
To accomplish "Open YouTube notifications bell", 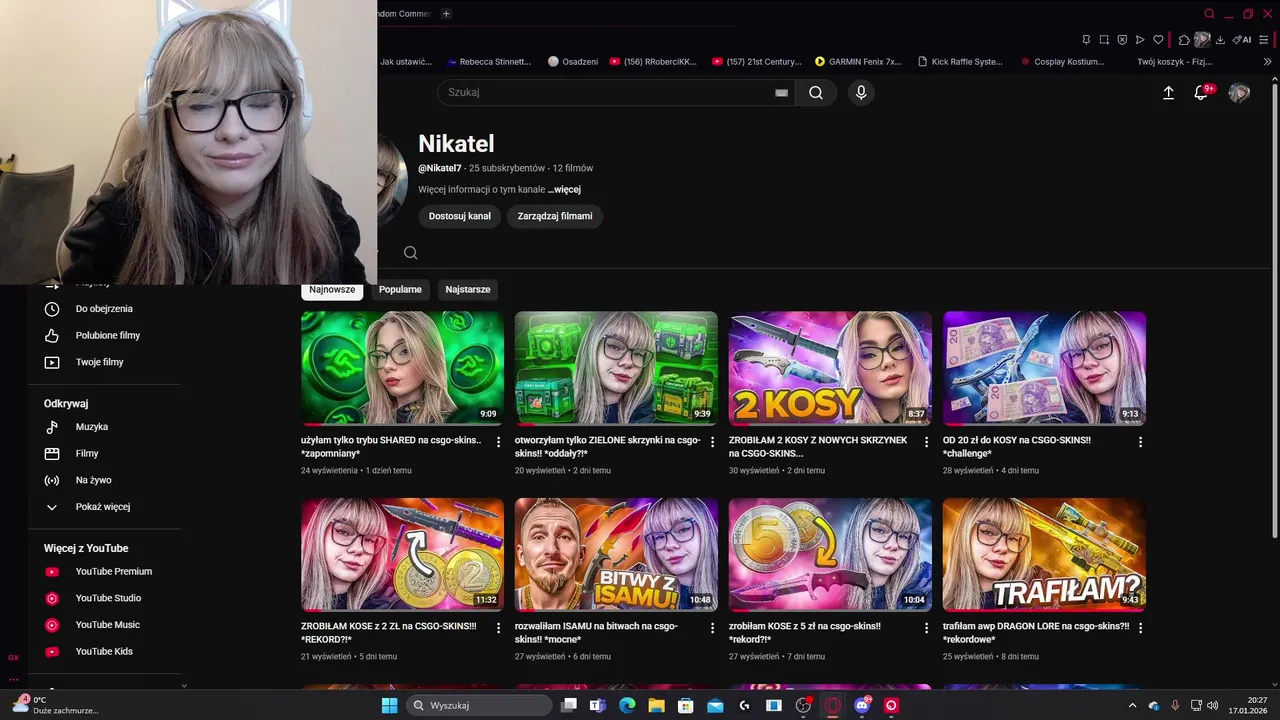I will [1201, 92].
